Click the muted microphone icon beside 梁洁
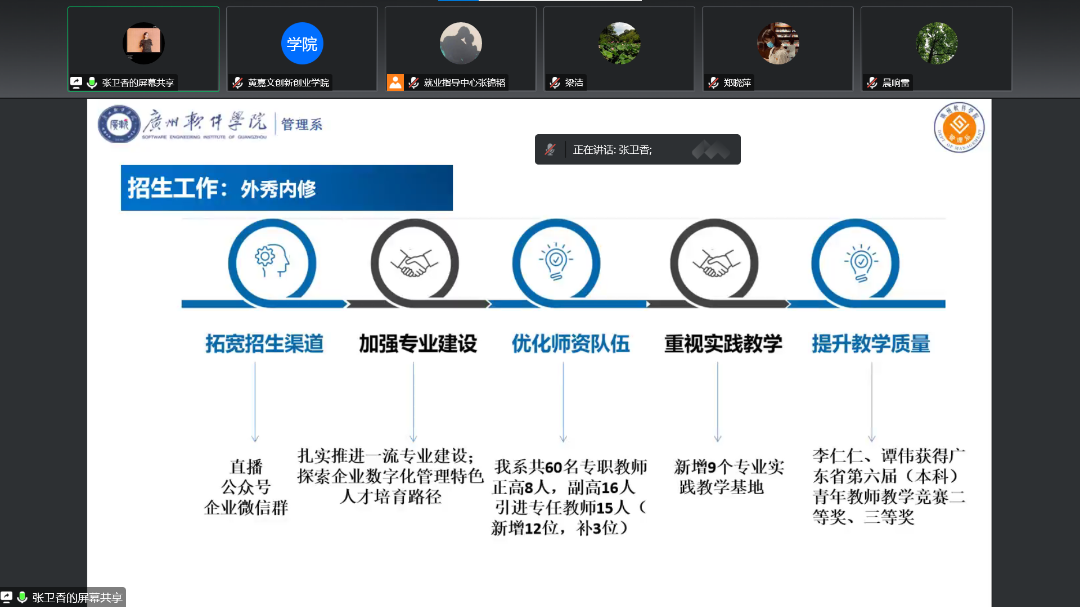The width and height of the screenshot is (1080, 607). [x=555, y=83]
